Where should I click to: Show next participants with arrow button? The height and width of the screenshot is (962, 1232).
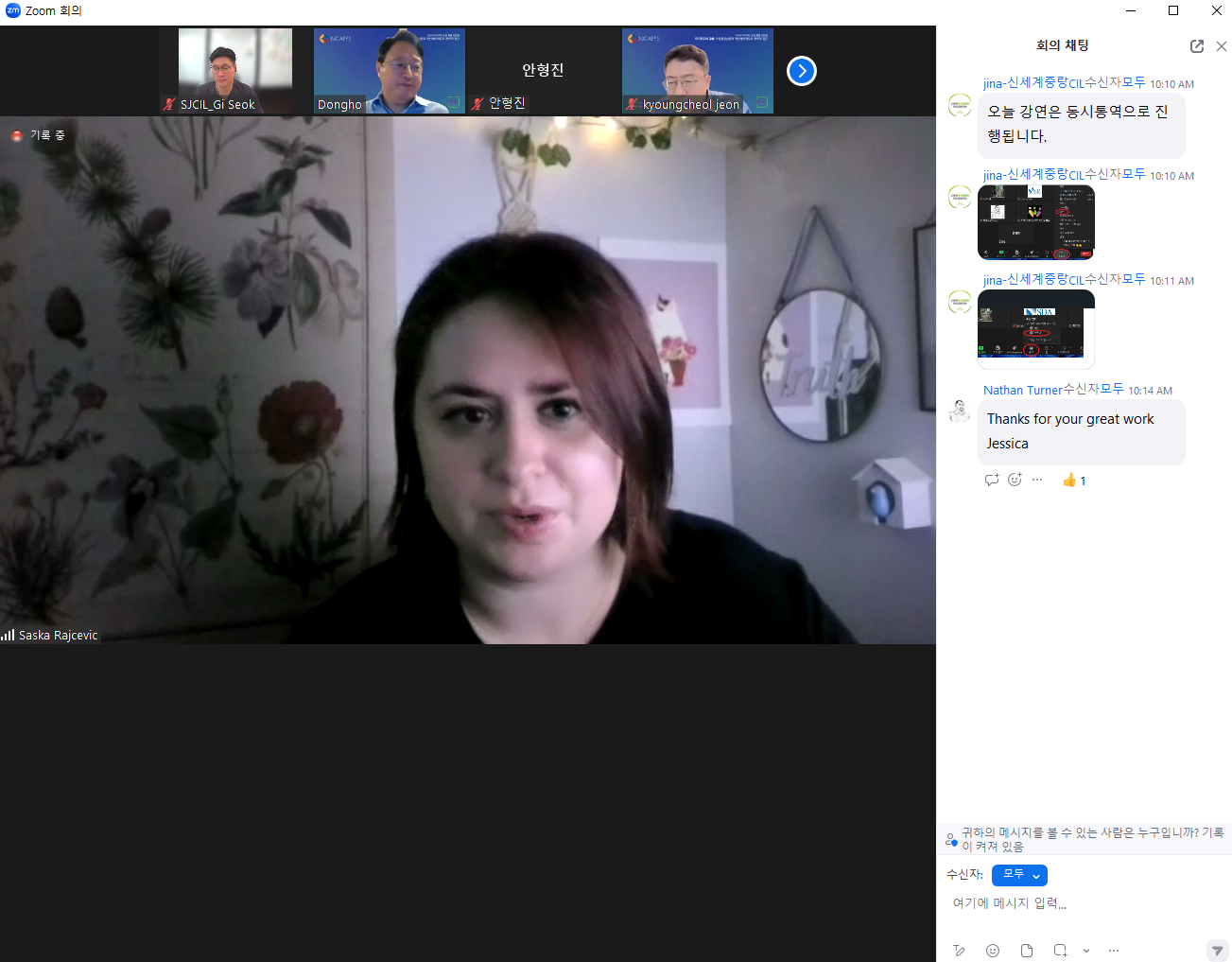click(x=802, y=71)
